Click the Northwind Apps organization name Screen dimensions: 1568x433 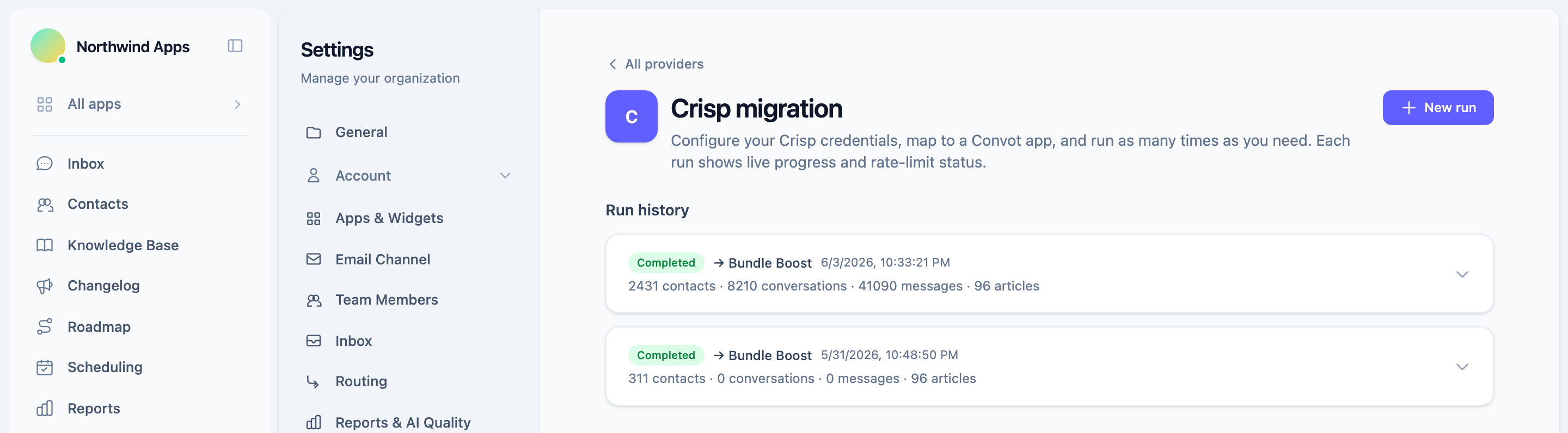pyautogui.click(x=133, y=47)
